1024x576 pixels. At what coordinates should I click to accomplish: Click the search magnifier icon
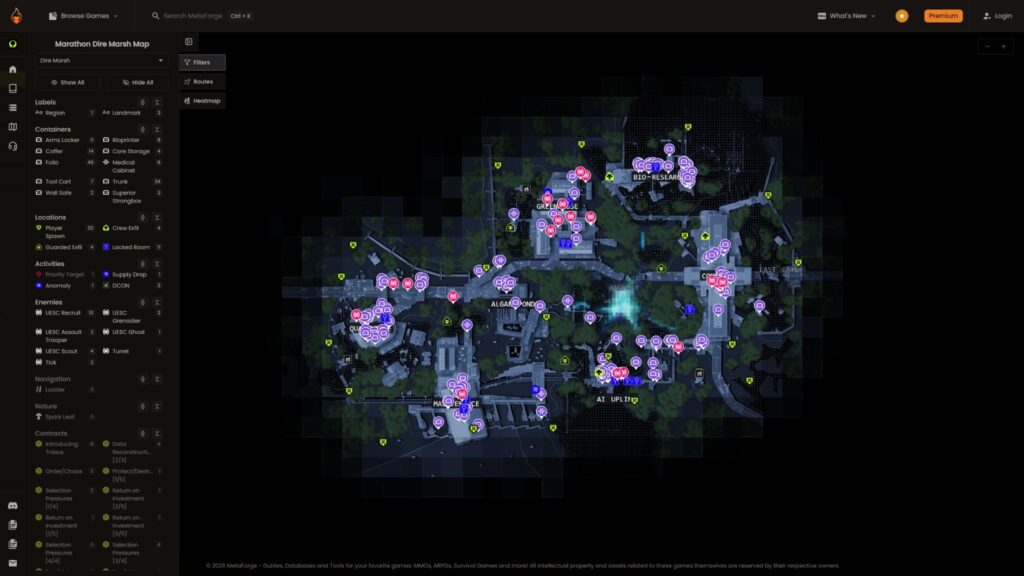pos(155,16)
